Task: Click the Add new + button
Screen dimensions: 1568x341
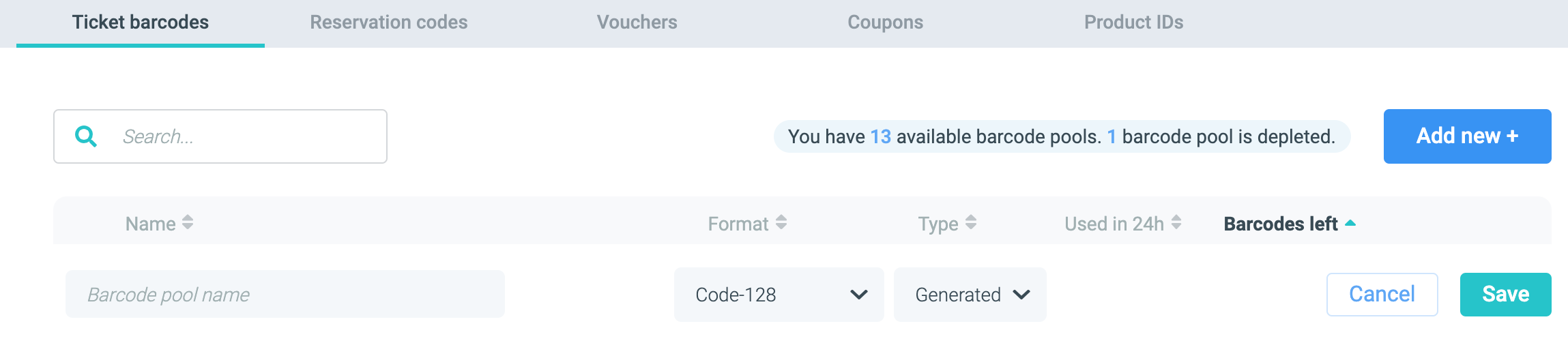Action: pos(1467,136)
